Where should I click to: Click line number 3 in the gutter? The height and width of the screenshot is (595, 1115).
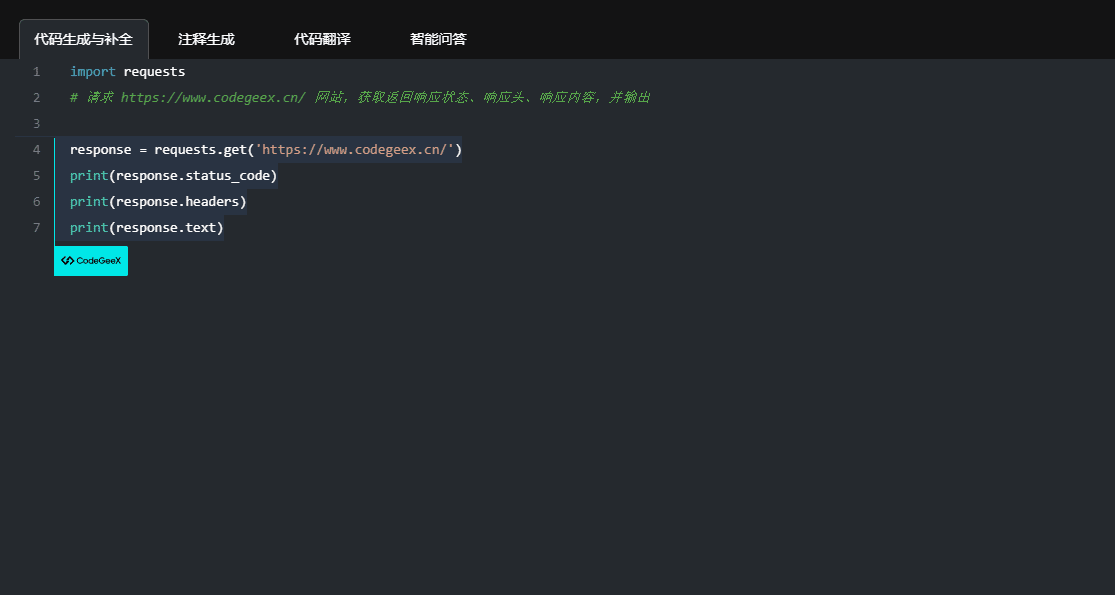tap(36, 124)
